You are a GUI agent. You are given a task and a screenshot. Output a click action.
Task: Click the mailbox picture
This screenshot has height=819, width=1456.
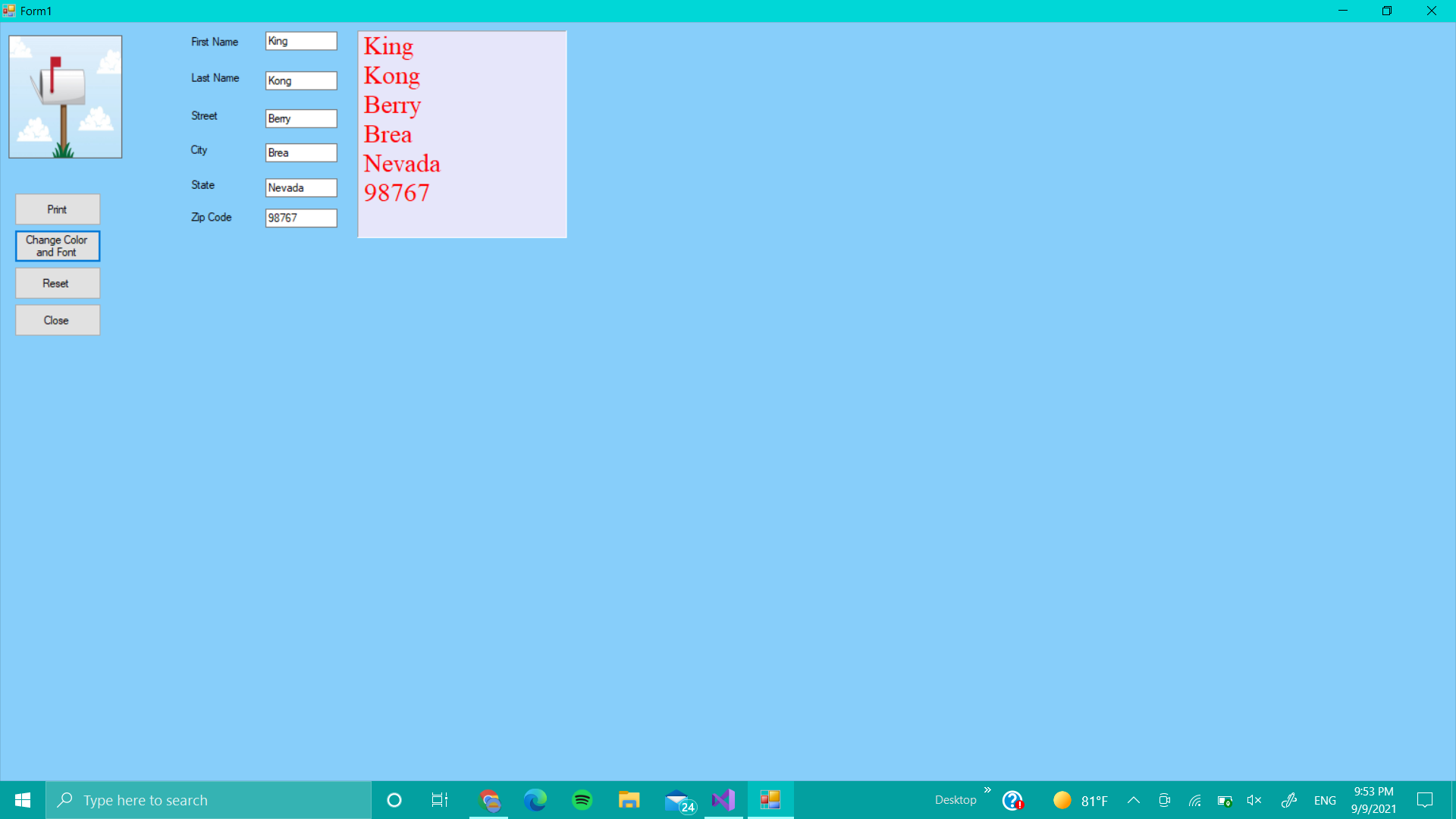click(x=65, y=97)
